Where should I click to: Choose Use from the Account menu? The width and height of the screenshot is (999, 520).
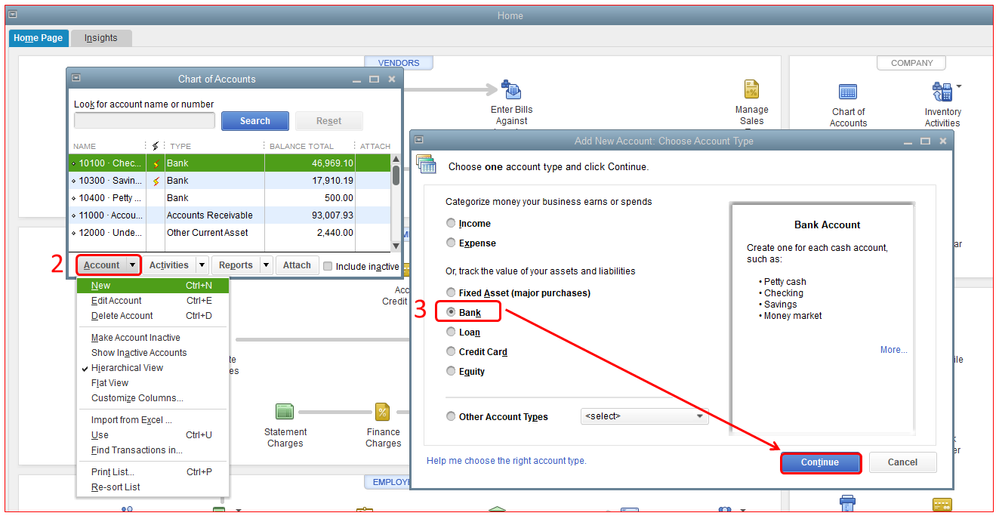click(152, 435)
